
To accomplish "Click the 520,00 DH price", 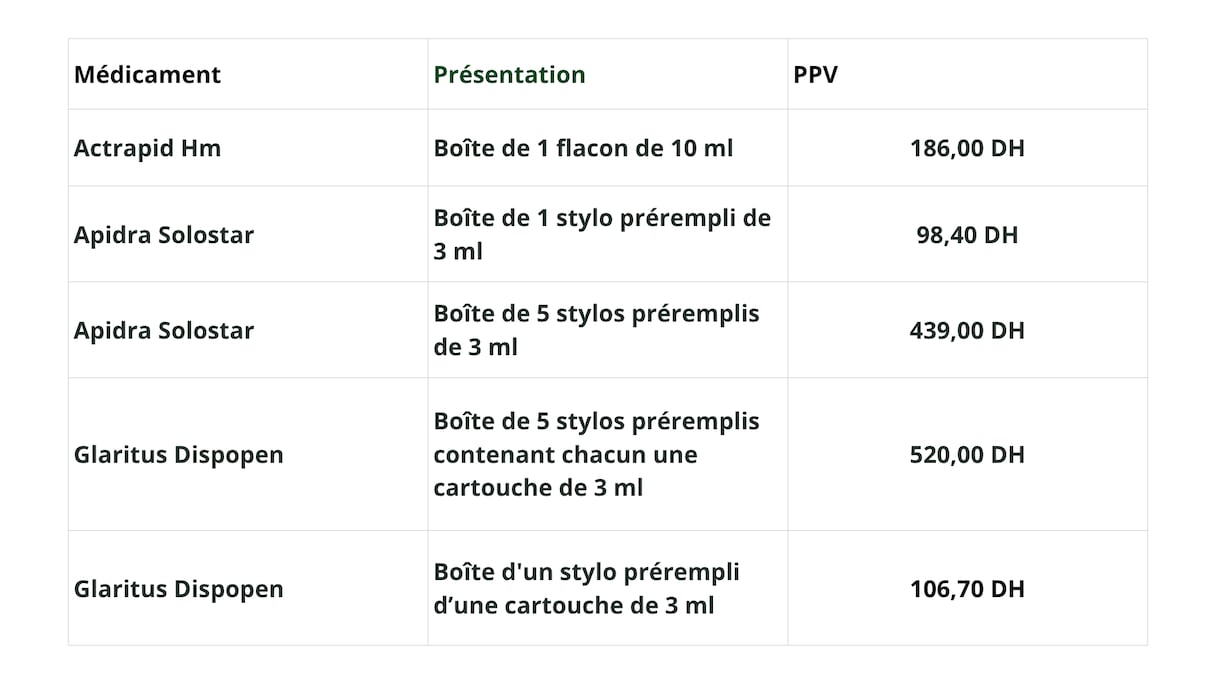I will pyautogui.click(x=967, y=455).
